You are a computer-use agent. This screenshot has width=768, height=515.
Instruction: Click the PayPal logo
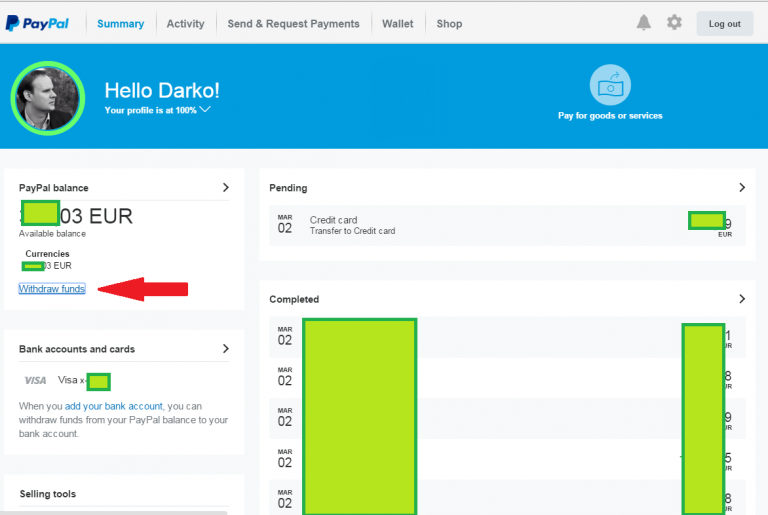pyautogui.click(x=40, y=23)
